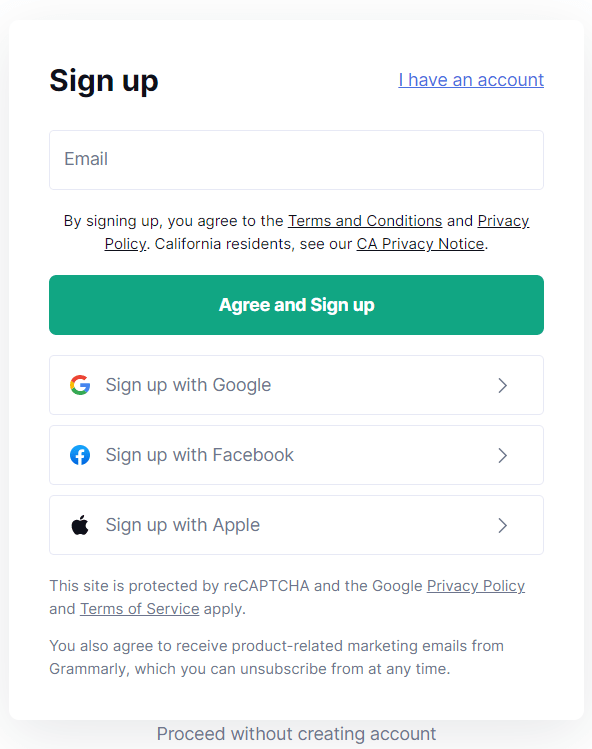Click the Apple logo icon

[x=80, y=525]
